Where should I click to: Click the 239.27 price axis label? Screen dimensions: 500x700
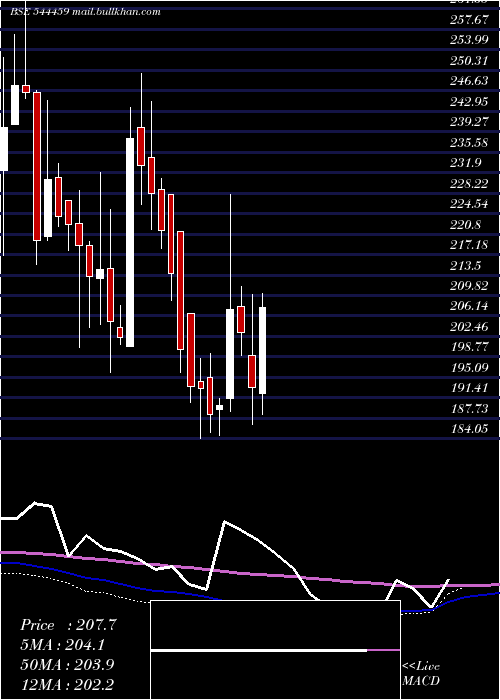[469, 122]
